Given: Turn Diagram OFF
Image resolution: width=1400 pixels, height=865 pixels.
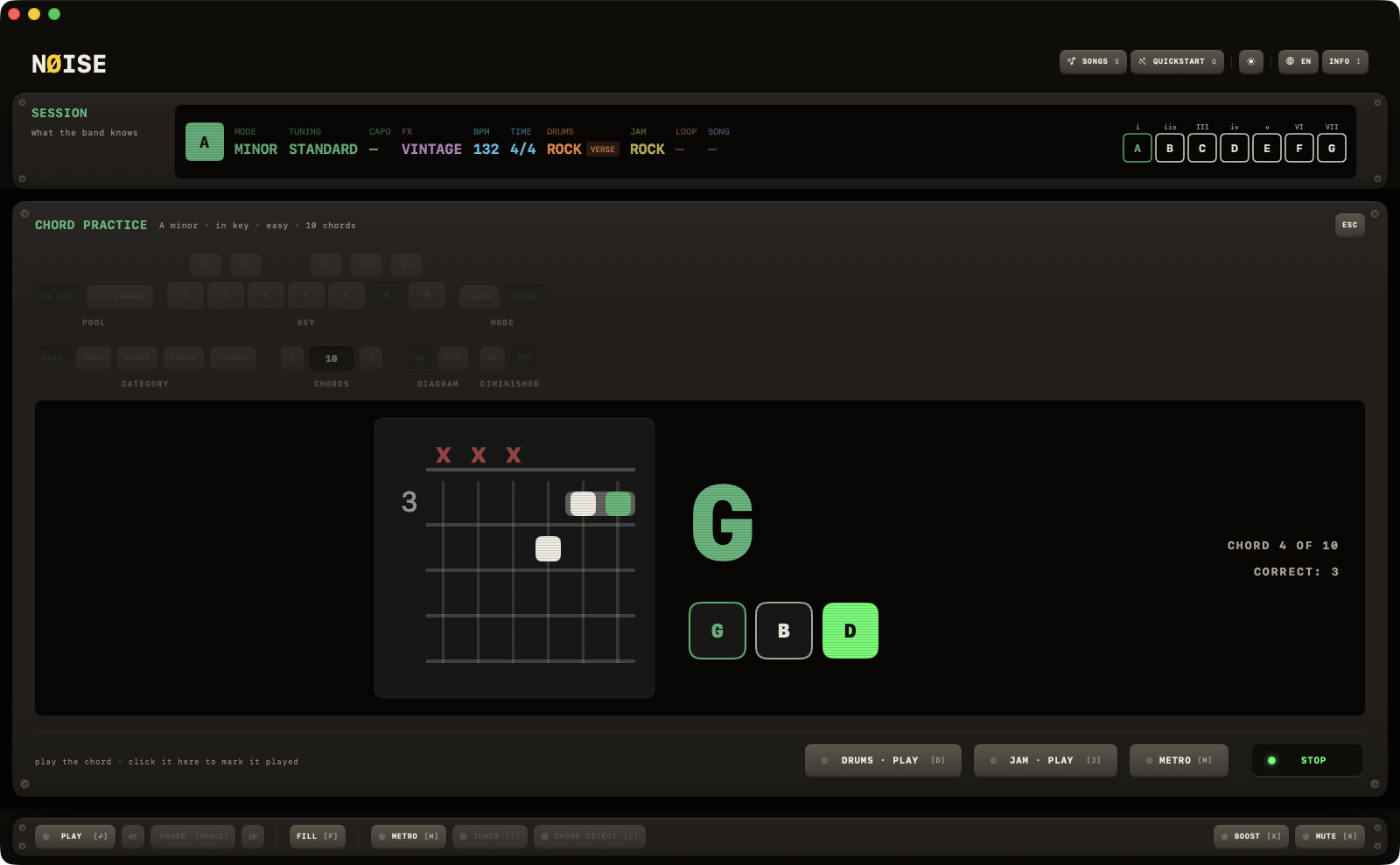Looking at the screenshot, I should [x=452, y=358].
